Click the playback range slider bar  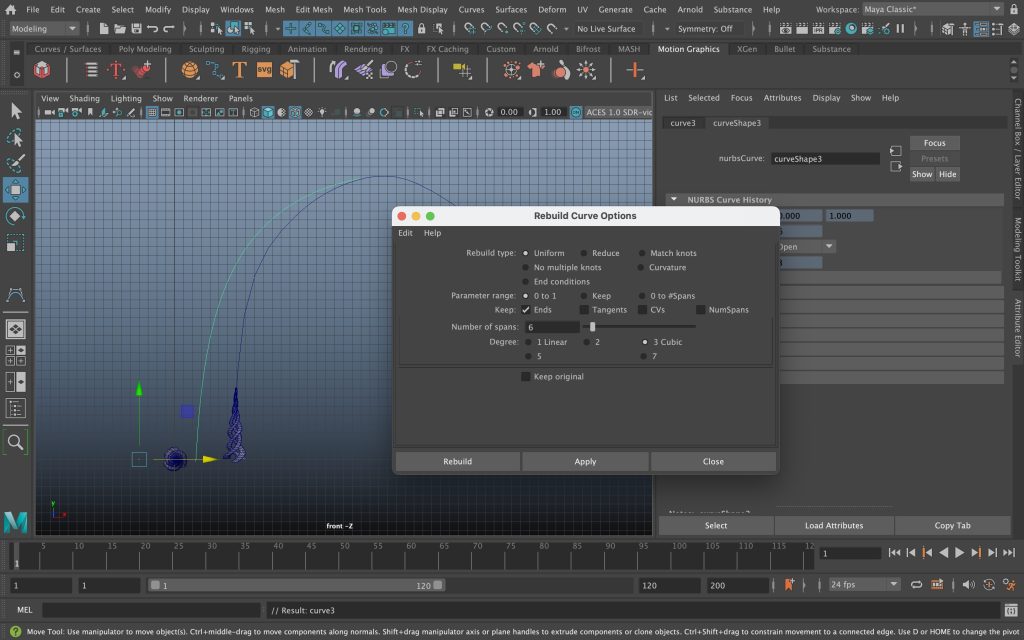click(296, 585)
